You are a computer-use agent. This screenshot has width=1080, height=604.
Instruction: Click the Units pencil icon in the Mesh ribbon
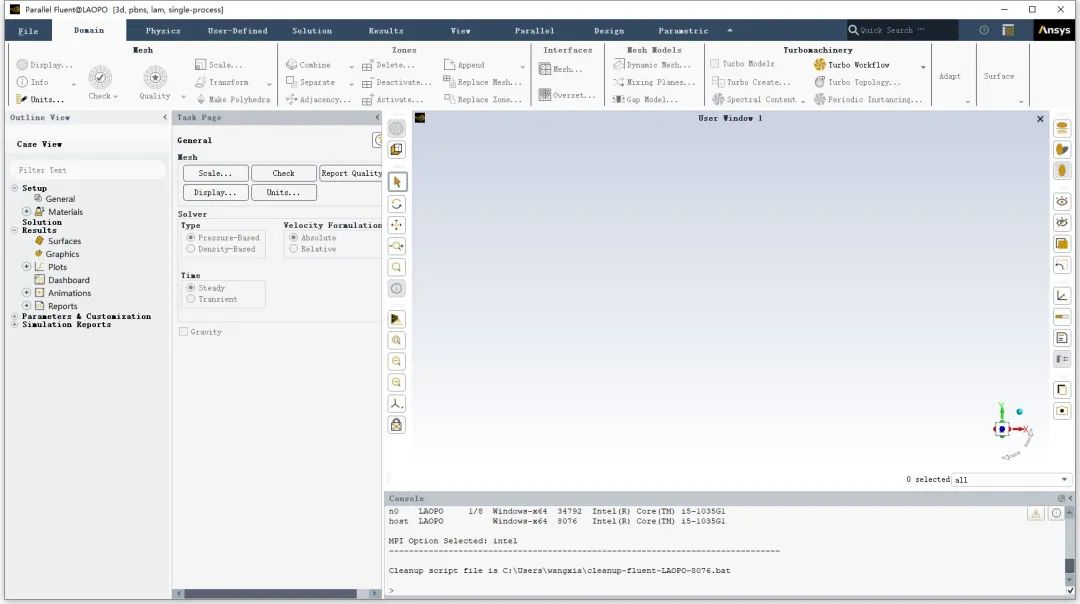coord(22,99)
